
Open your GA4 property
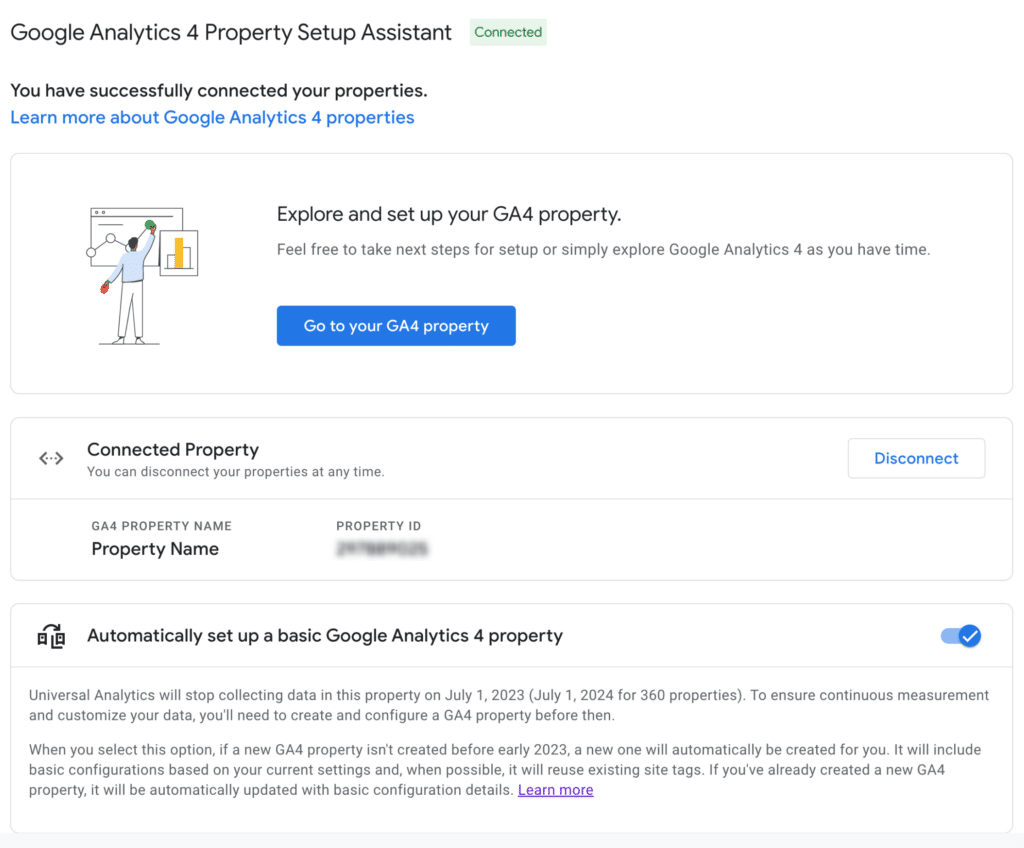coord(396,325)
